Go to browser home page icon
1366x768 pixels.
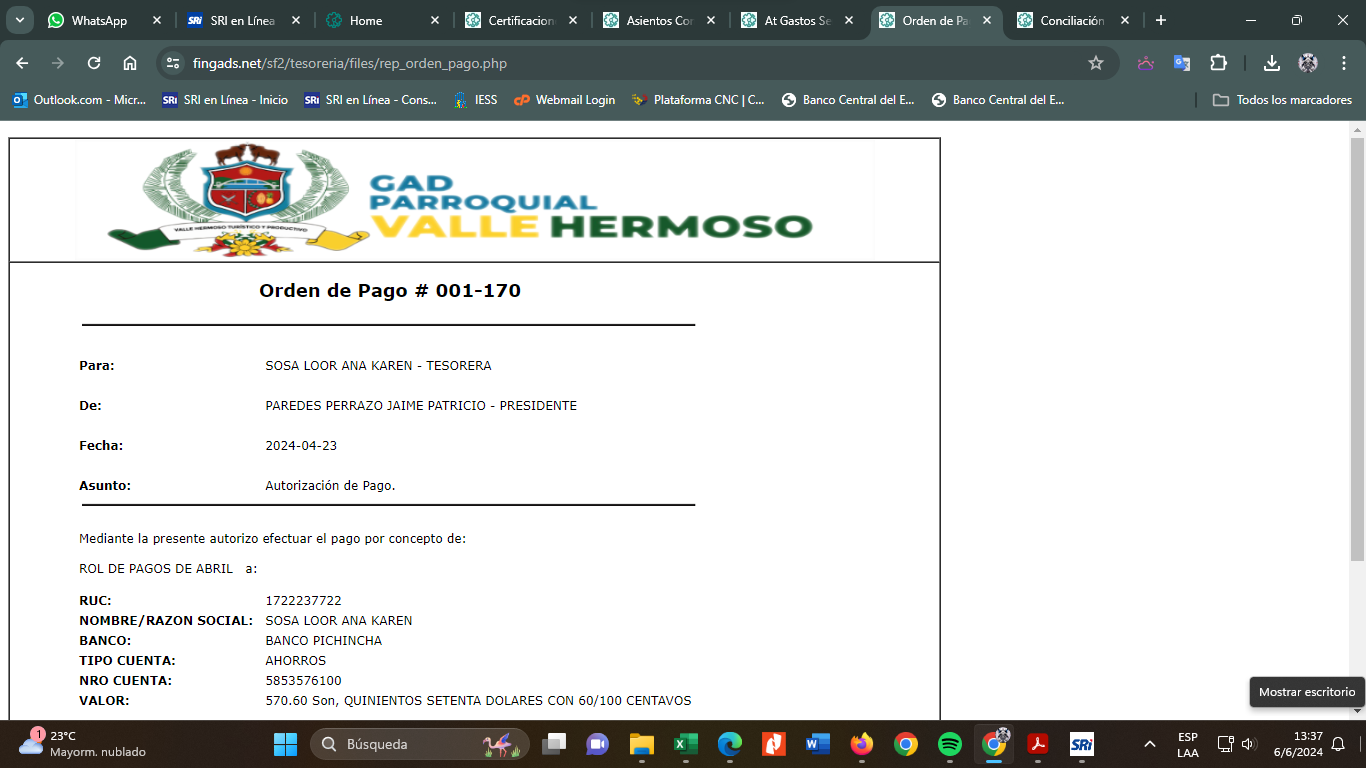coord(130,63)
